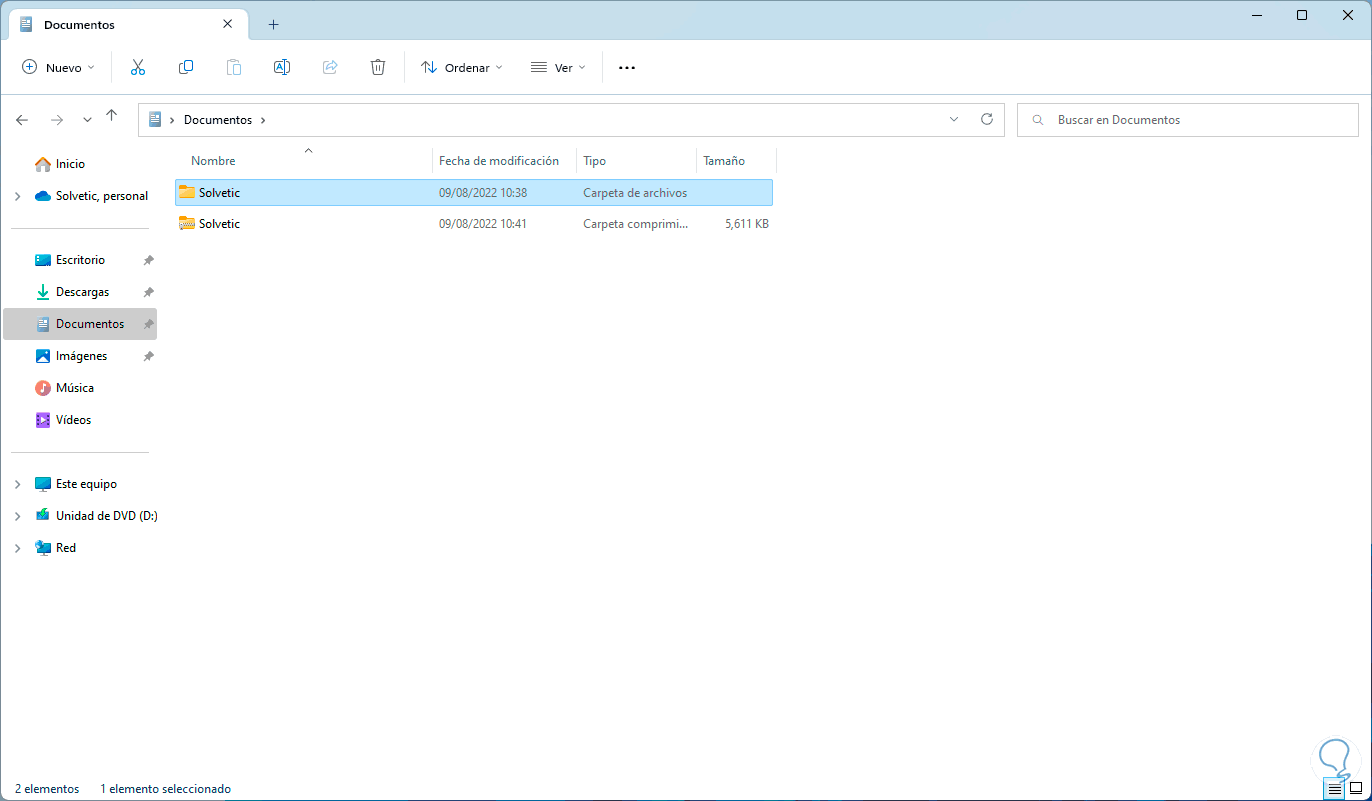This screenshot has width=1372, height=801.
Task: Open Escritorio in navigation pane
Action: [x=80, y=260]
